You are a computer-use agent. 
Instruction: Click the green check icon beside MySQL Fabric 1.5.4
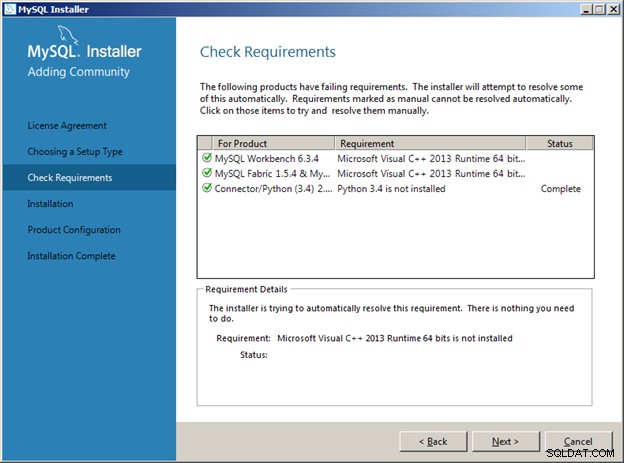coord(207,173)
